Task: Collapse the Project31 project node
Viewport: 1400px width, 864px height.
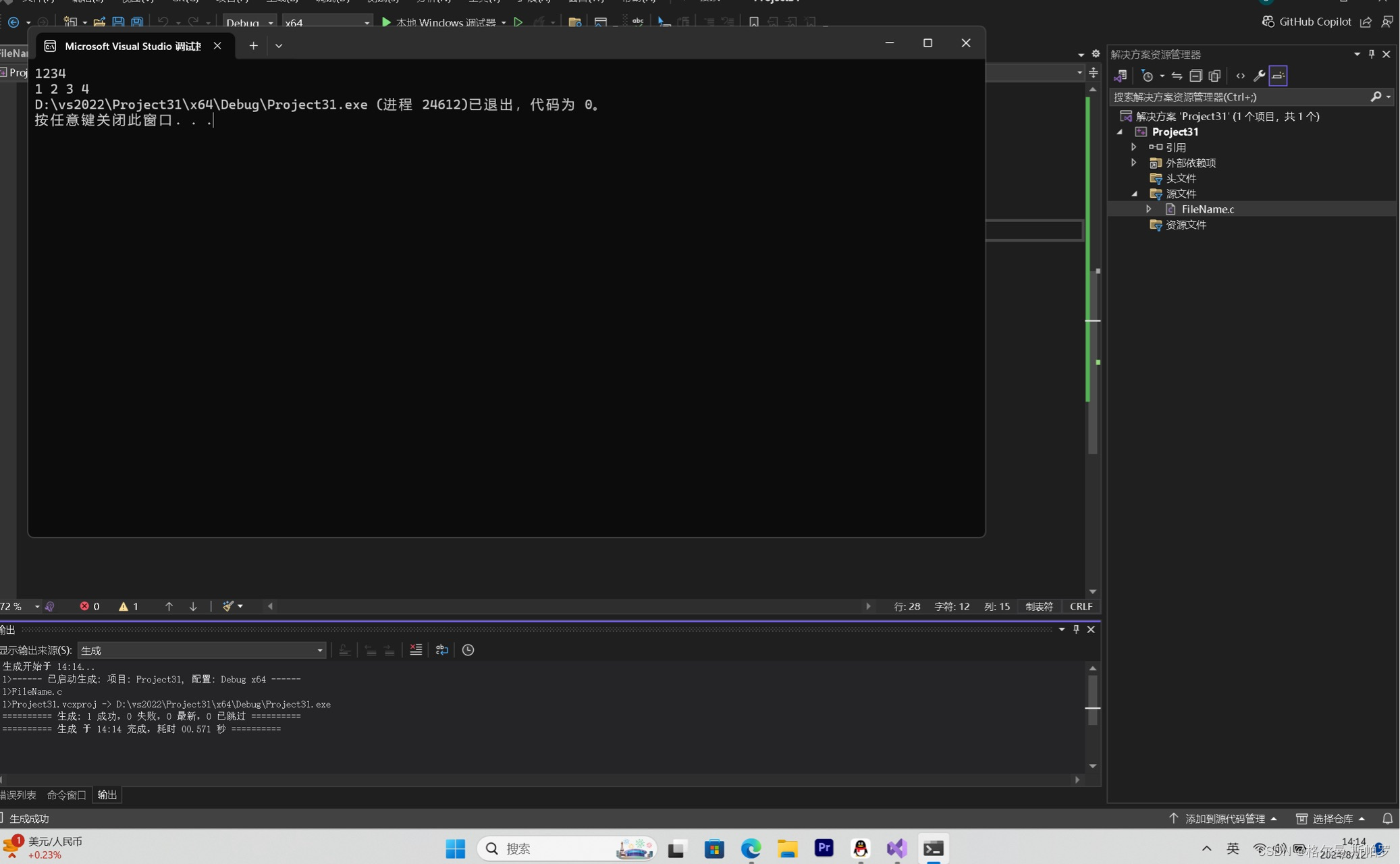Action: (x=1120, y=132)
